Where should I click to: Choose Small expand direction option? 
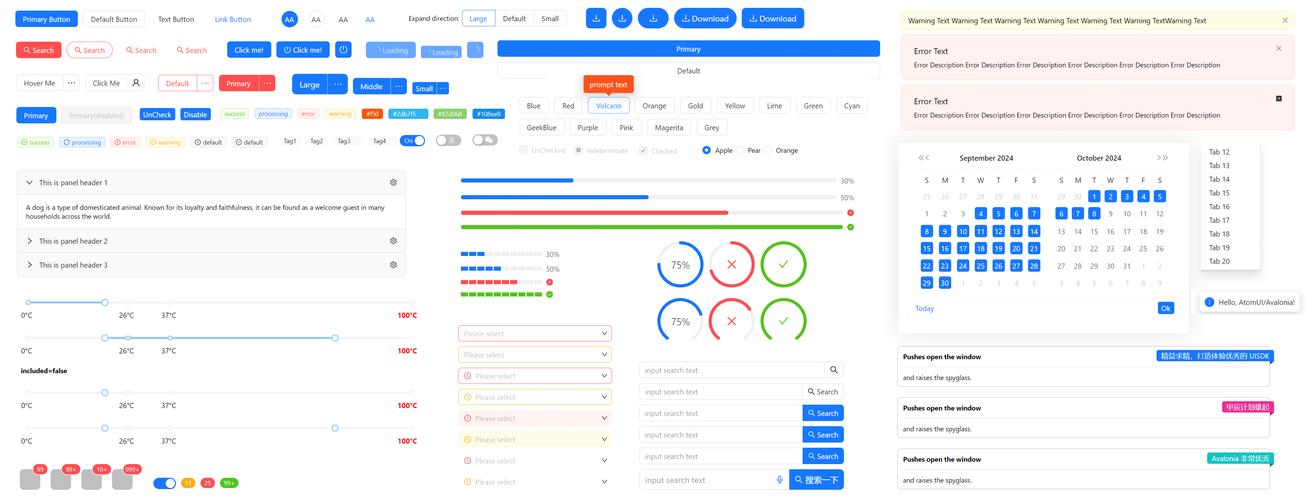[x=550, y=19]
